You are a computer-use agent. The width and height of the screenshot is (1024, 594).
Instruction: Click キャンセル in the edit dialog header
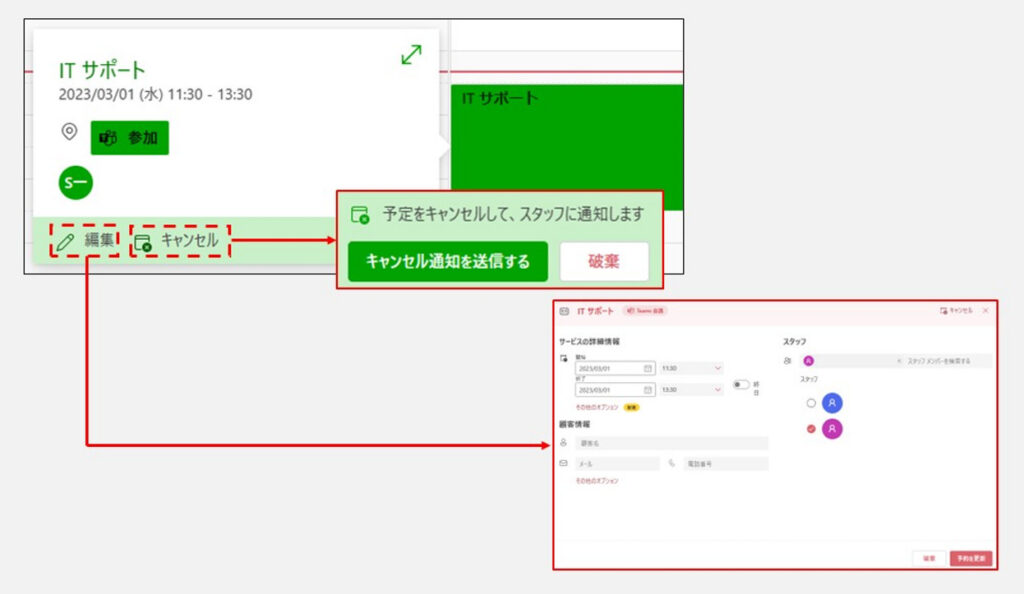956,311
